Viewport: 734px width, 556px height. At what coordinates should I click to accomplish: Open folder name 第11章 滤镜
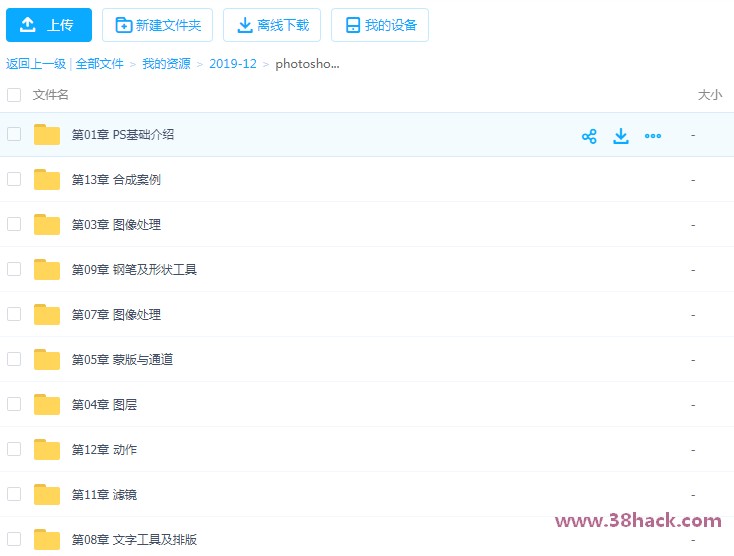[x=104, y=494]
